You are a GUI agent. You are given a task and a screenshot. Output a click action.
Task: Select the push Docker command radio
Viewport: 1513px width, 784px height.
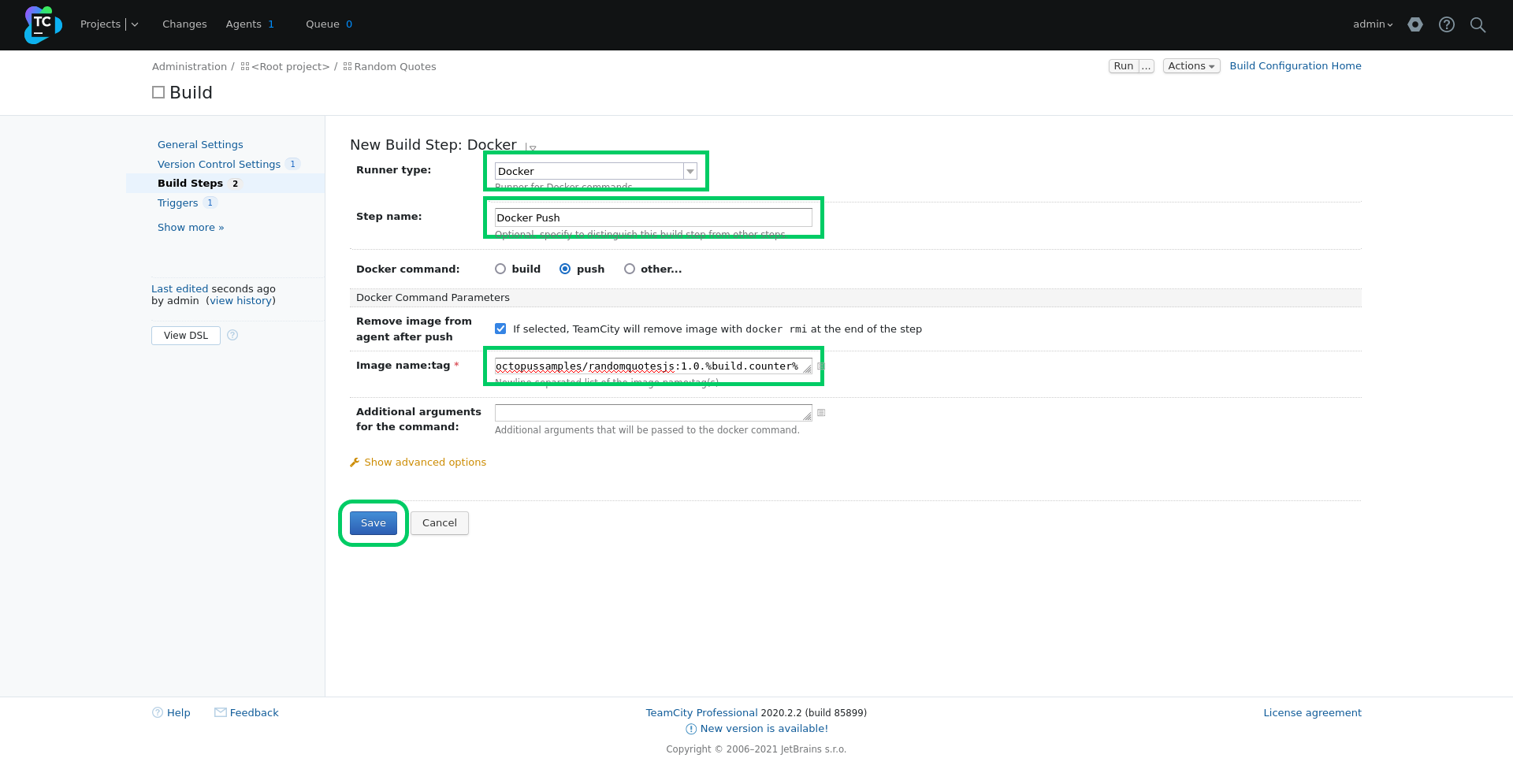point(565,269)
